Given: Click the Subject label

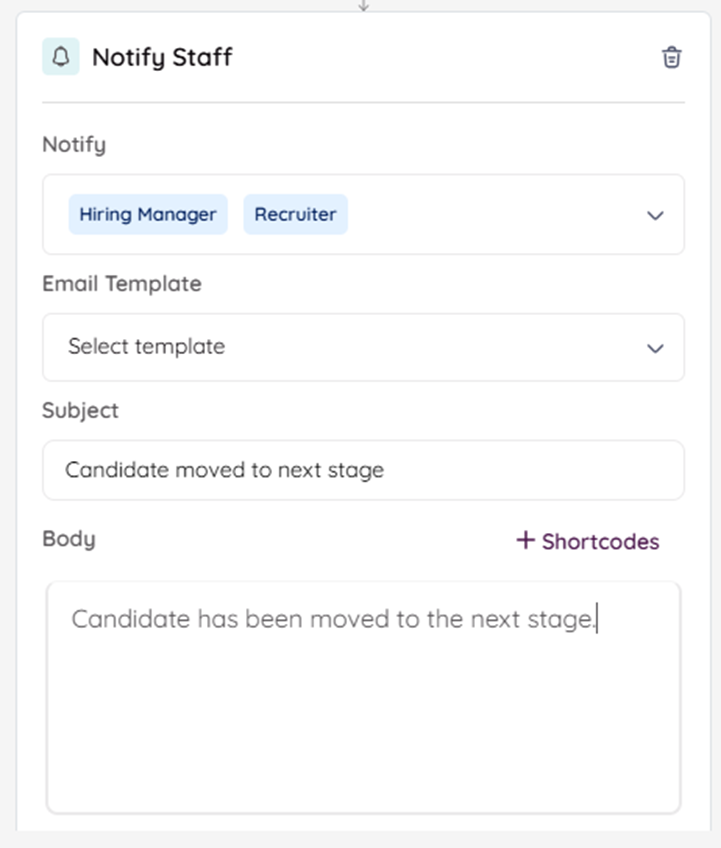Looking at the screenshot, I should coord(80,410).
